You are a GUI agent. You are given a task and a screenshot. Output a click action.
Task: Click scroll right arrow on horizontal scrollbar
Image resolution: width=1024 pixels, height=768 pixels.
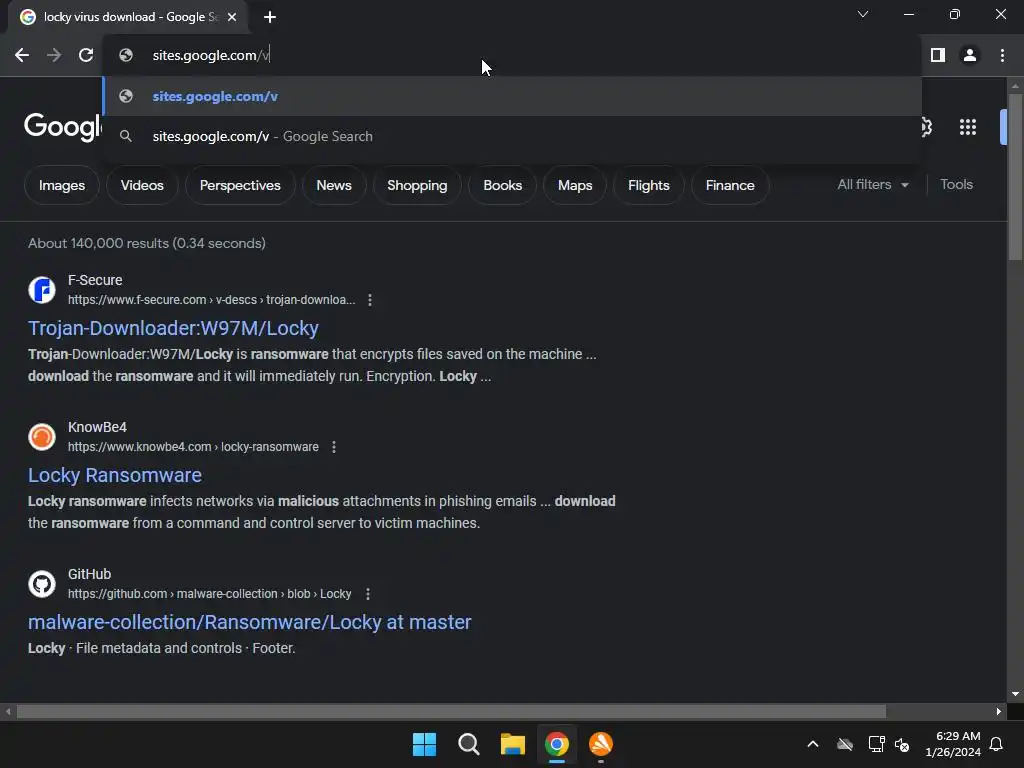coord(999,711)
